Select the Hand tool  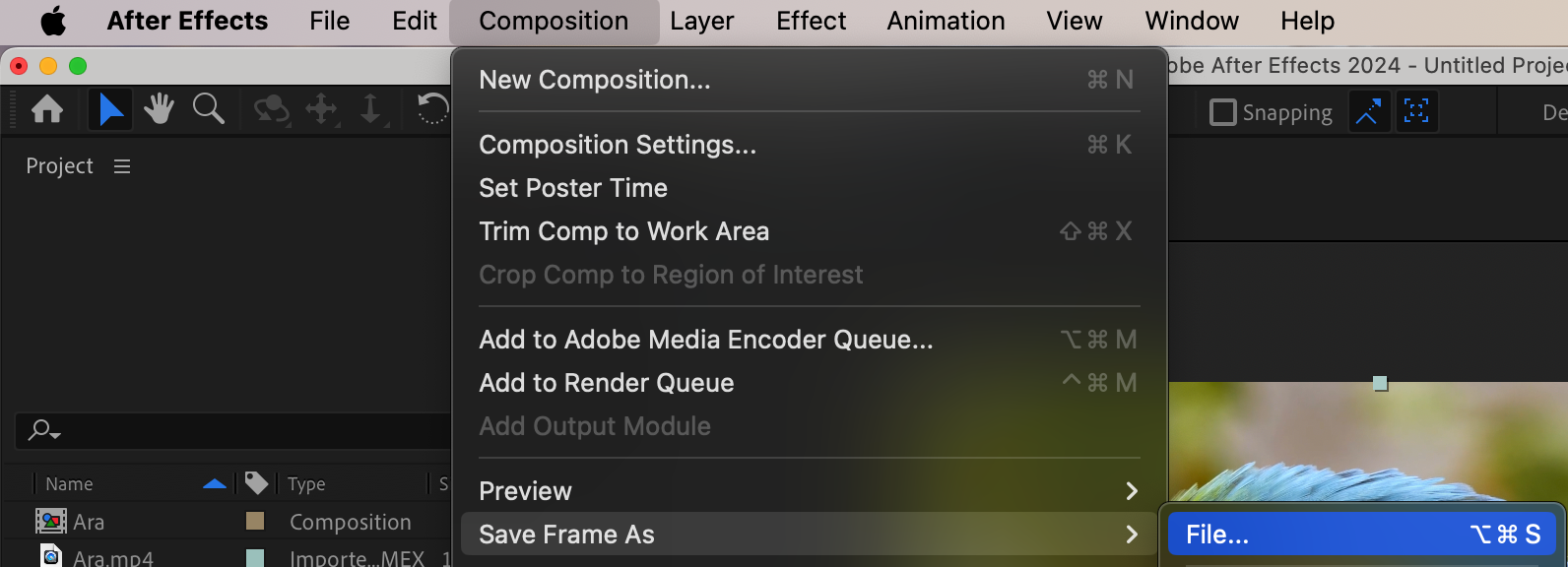159,109
